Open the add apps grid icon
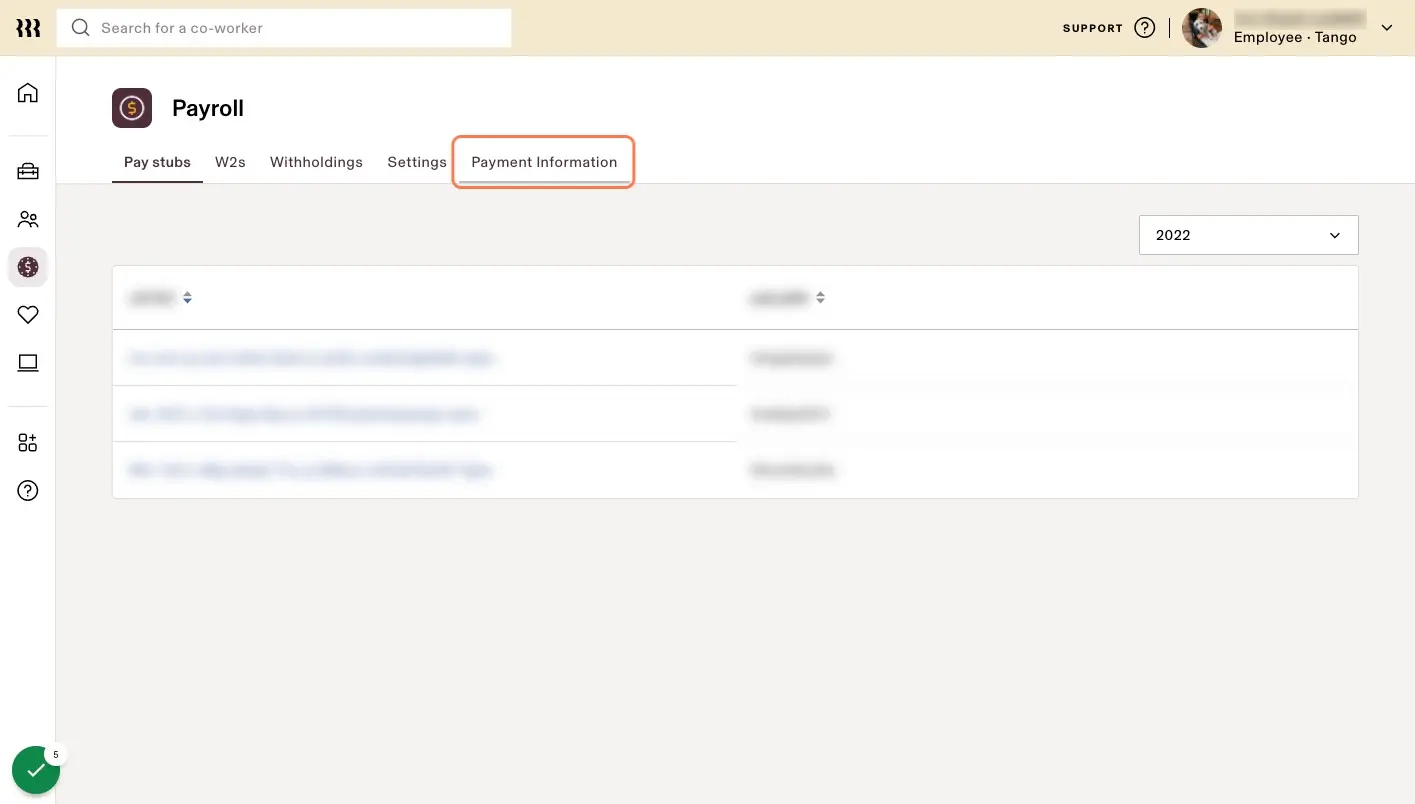 click(28, 443)
